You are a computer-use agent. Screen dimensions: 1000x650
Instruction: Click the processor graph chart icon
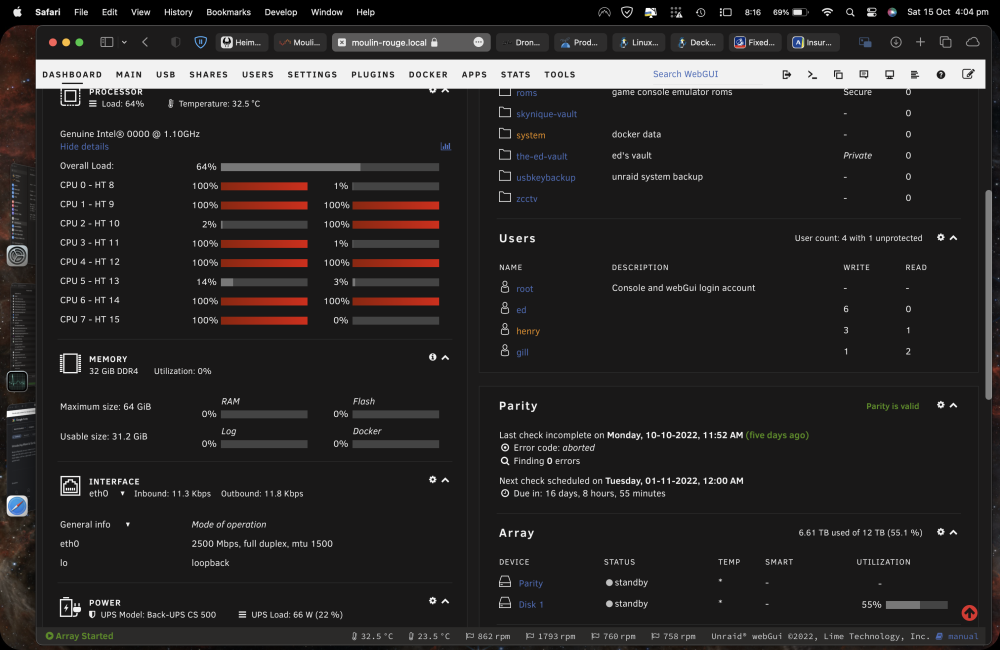[445, 147]
